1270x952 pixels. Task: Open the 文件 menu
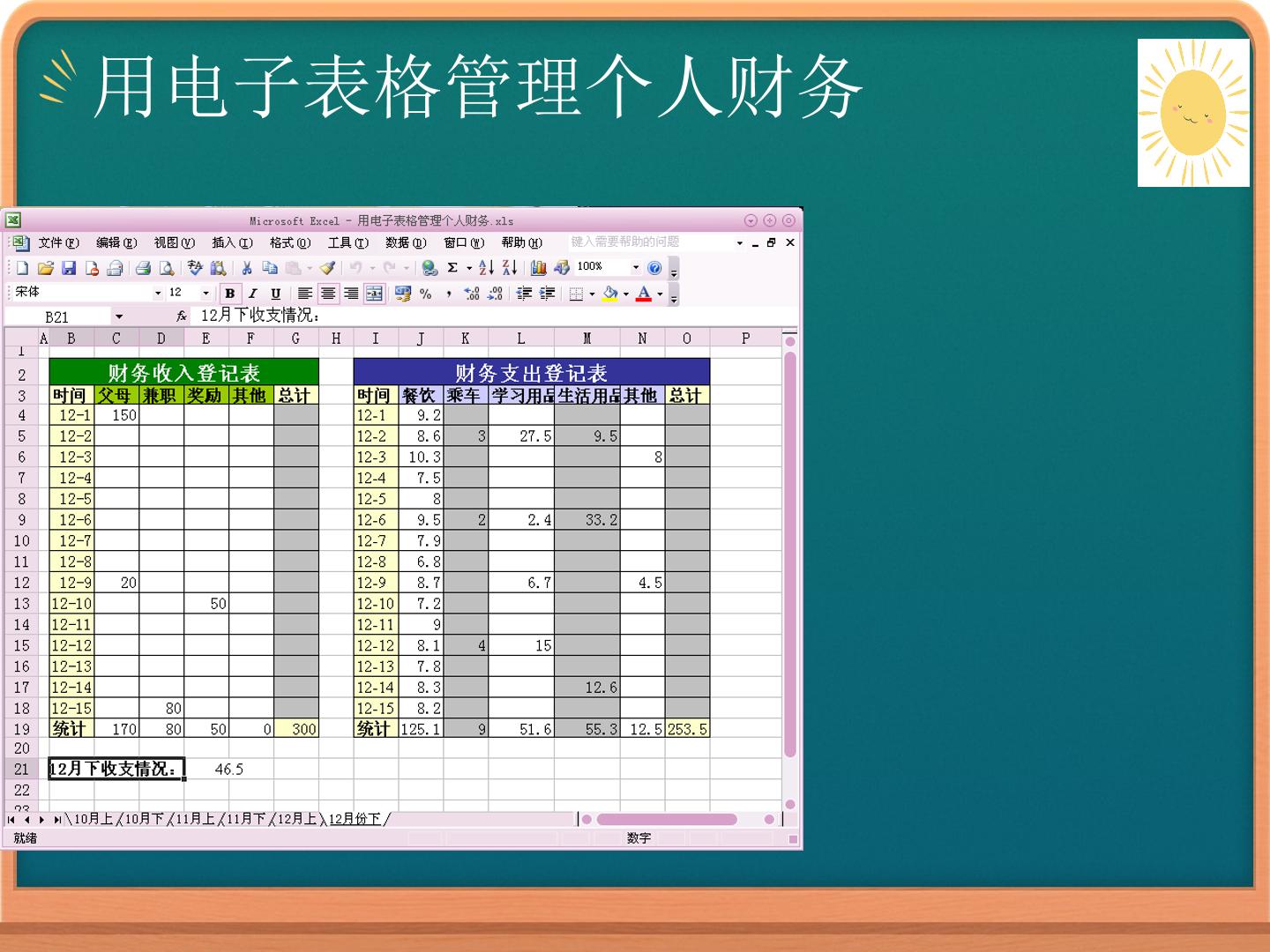pyautogui.click(x=58, y=242)
